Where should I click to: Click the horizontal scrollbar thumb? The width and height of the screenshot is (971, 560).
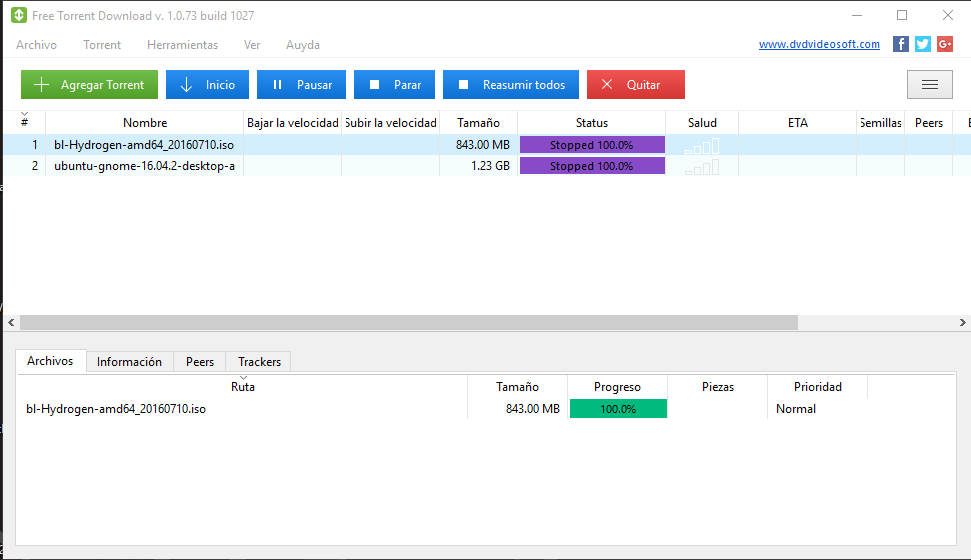coord(409,322)
